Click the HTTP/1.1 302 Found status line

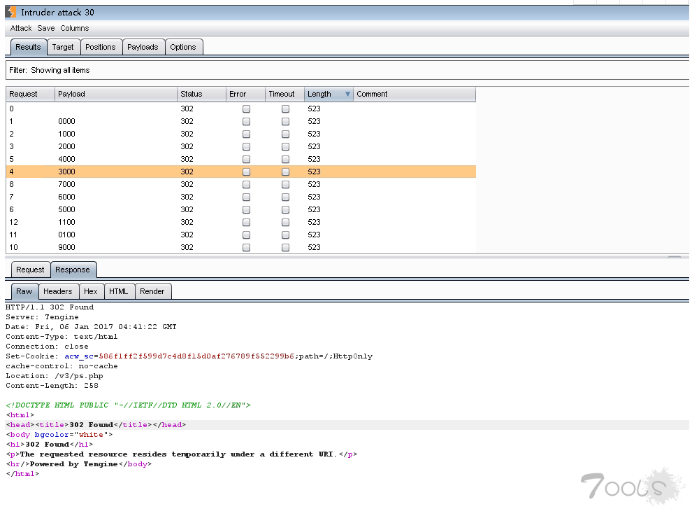coord(50,307)
